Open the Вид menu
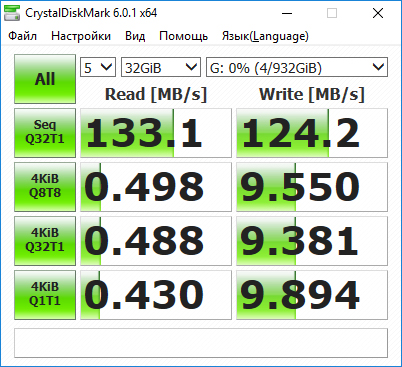The image size is (402, 367). click(x=135, y=36)
